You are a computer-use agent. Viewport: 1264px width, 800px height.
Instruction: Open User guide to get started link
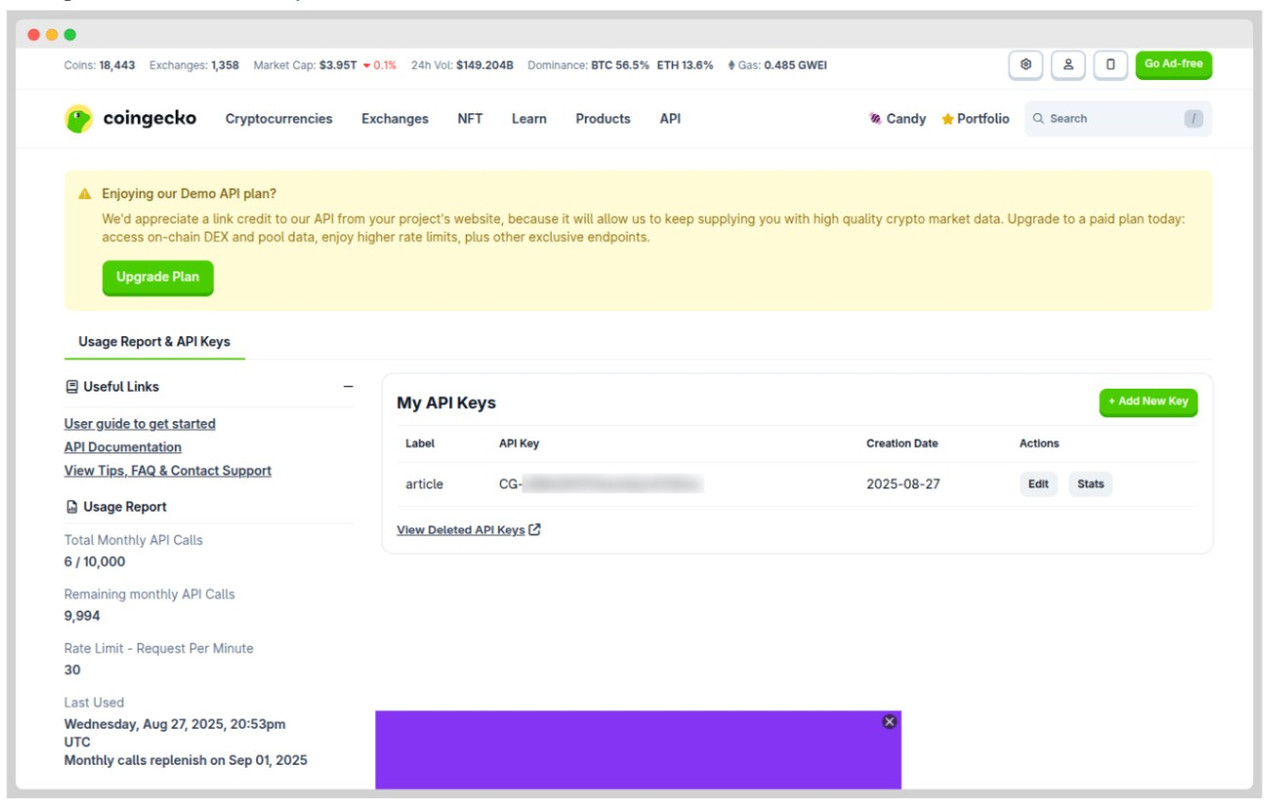[x=140, y=424]
